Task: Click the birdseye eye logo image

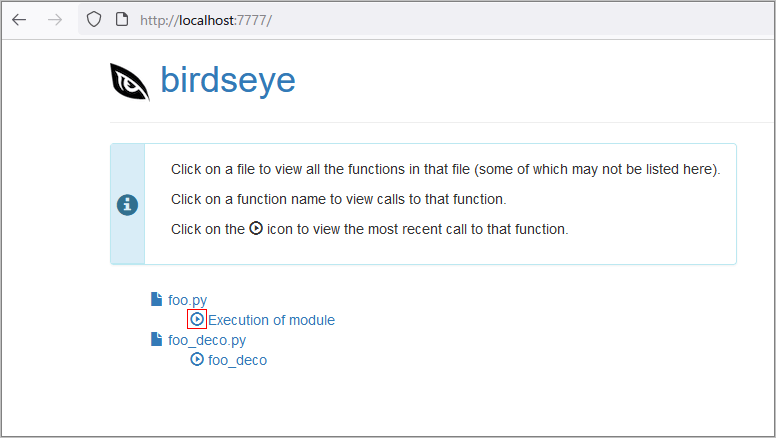Action: (x=130, y=82)
